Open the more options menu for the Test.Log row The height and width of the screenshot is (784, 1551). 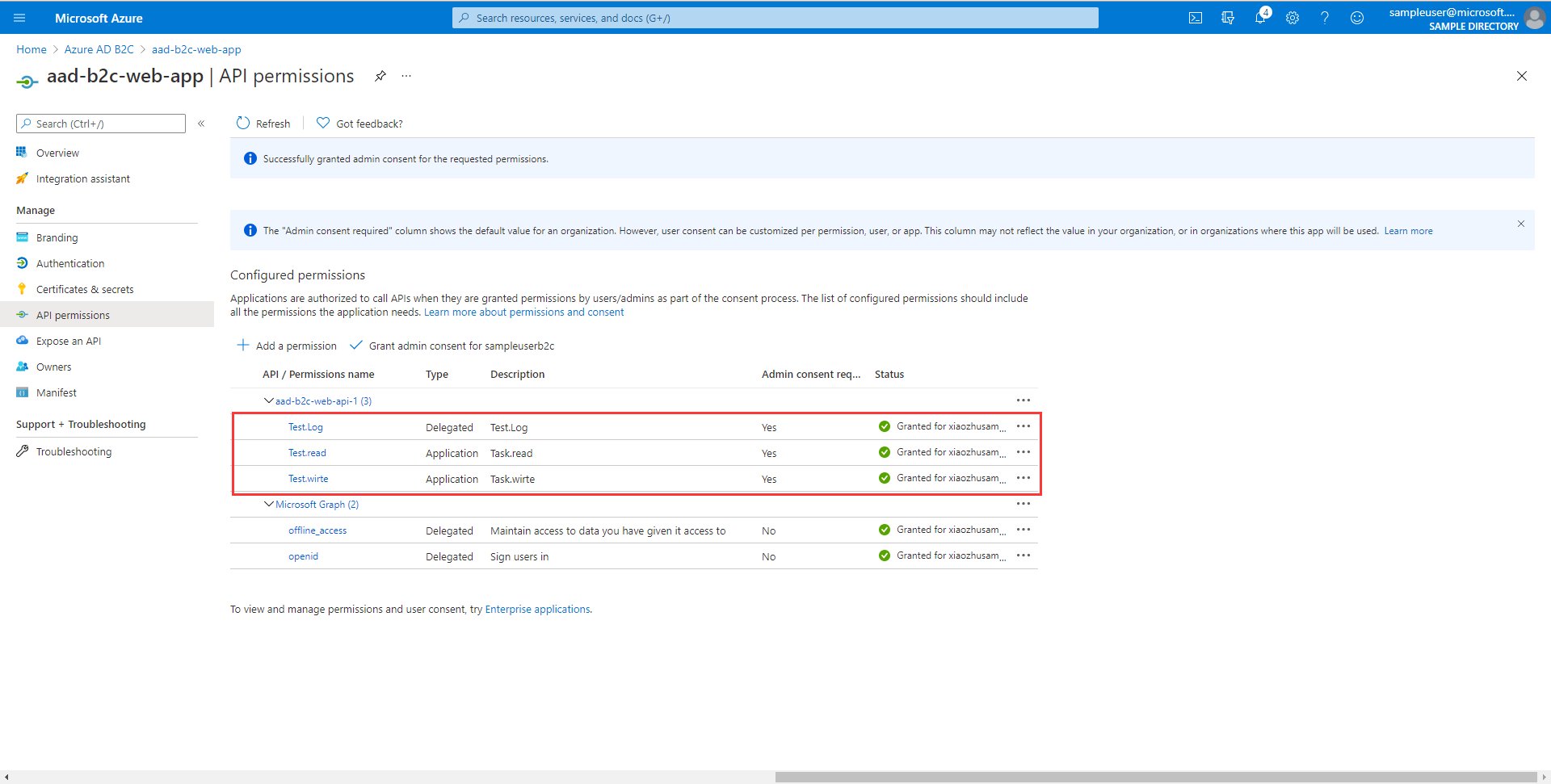coord(1023,426)
